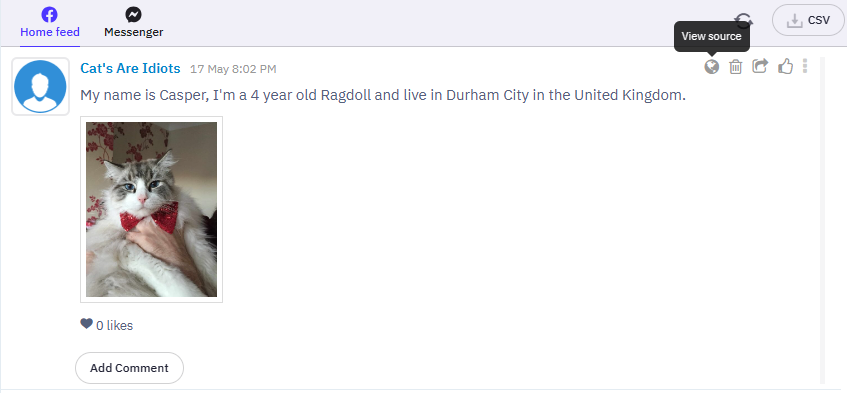
Task: Open the Messenger tab
Action: tap(133, 23)
